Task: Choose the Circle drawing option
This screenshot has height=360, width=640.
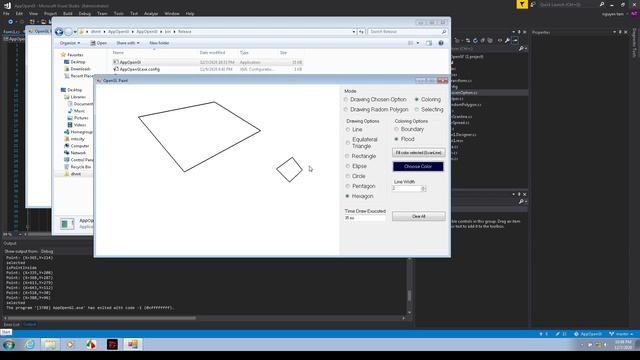Action: click(356, 176)
